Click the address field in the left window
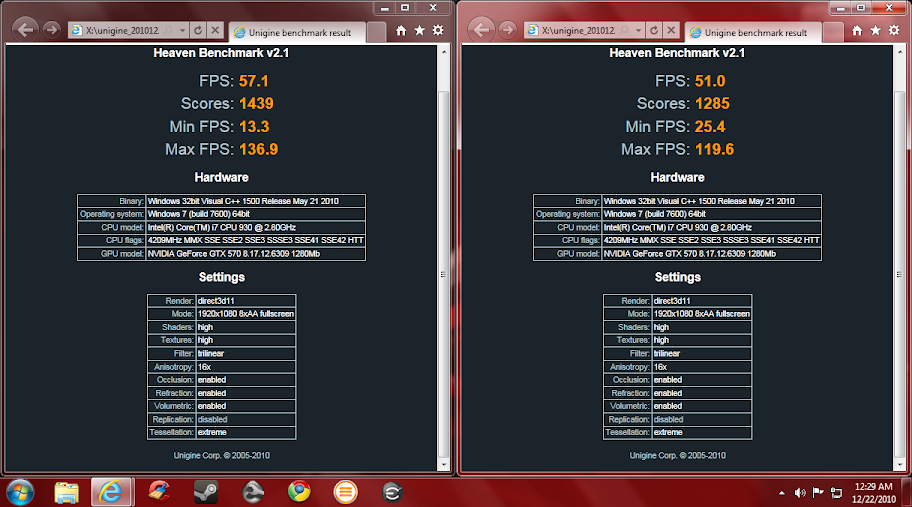The width and height of the screenshot is (912, 507). [123, 30]
